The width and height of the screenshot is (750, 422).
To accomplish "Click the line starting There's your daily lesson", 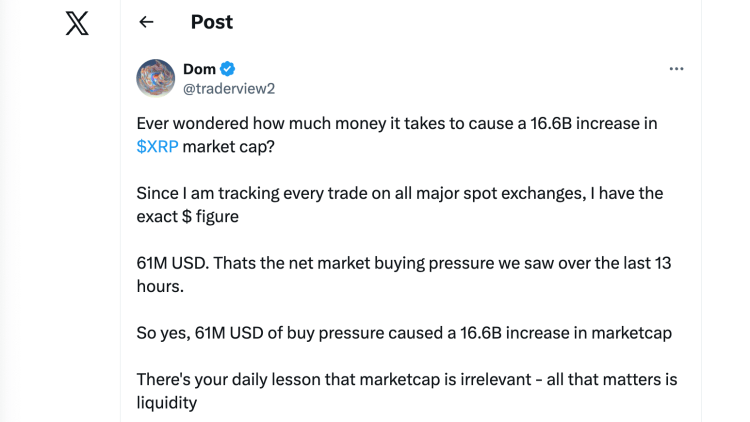I will pos(405,379).
